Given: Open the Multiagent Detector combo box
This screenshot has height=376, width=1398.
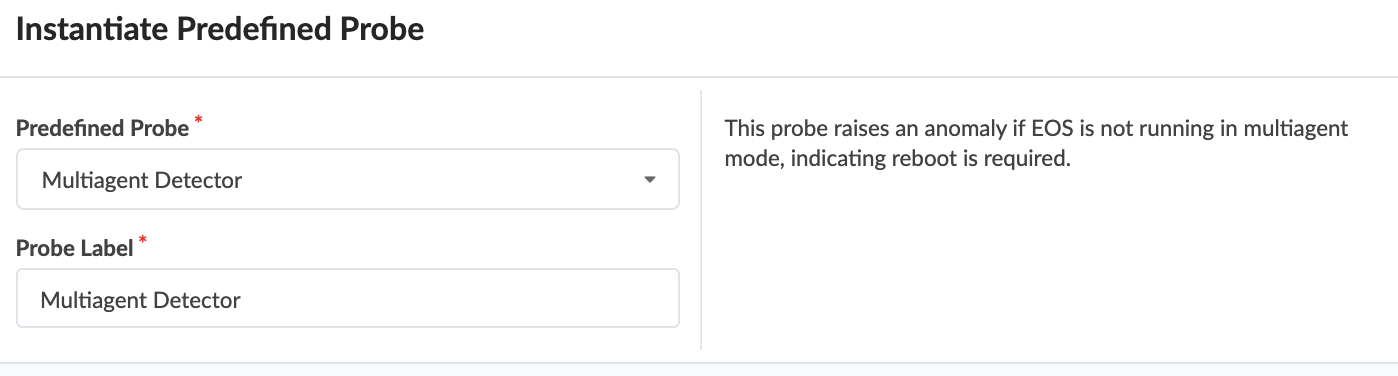Looking at the screenshot, I should 348,180.
